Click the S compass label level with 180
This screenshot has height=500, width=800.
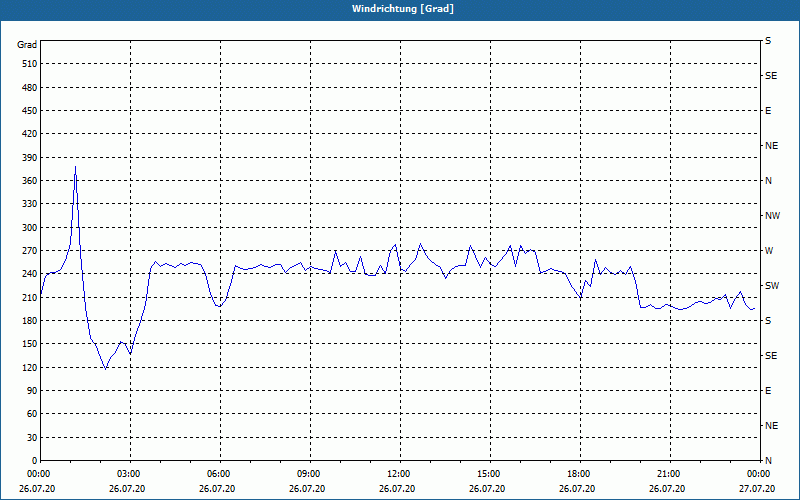(x=768, y=321)
